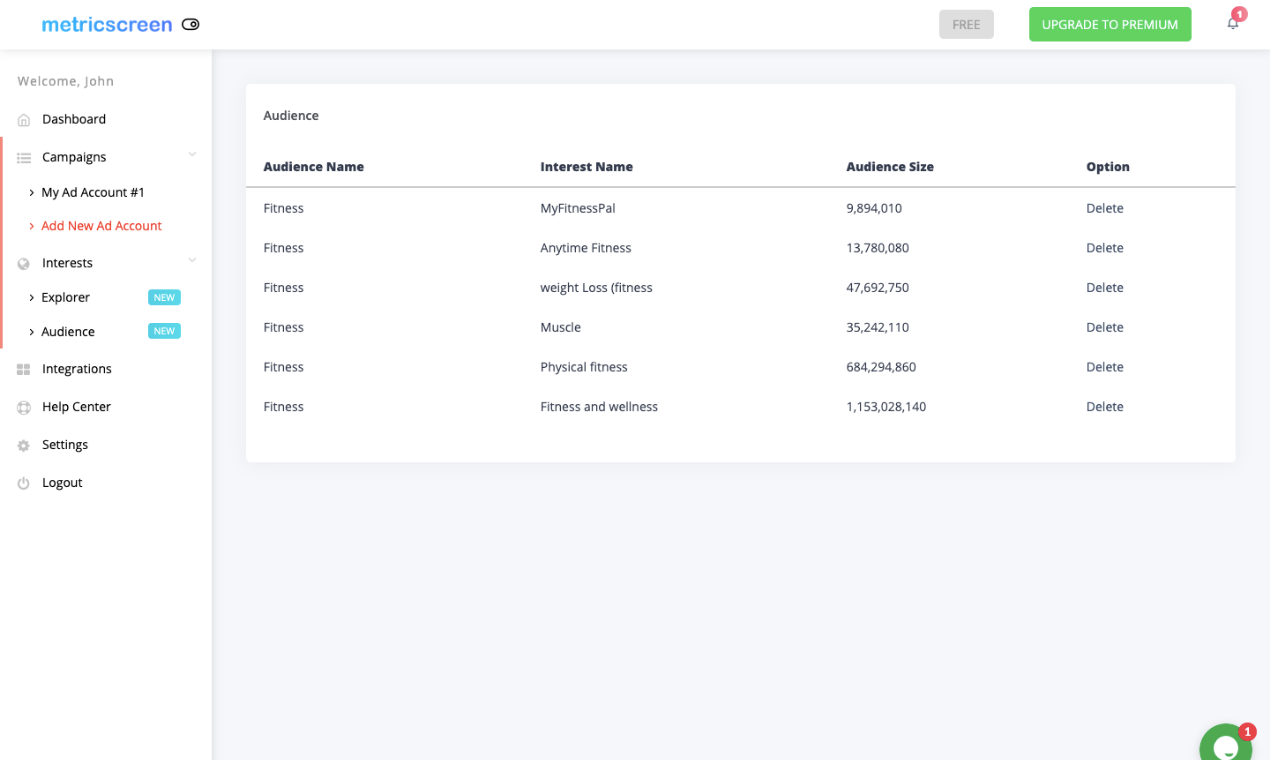Open the chat support bubble

point(1226,744)
